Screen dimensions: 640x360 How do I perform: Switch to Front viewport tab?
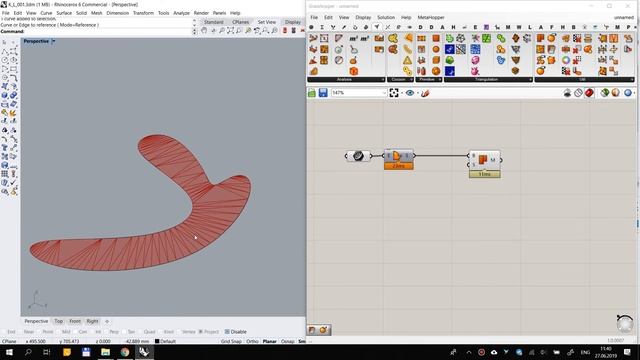click(75, 321)
